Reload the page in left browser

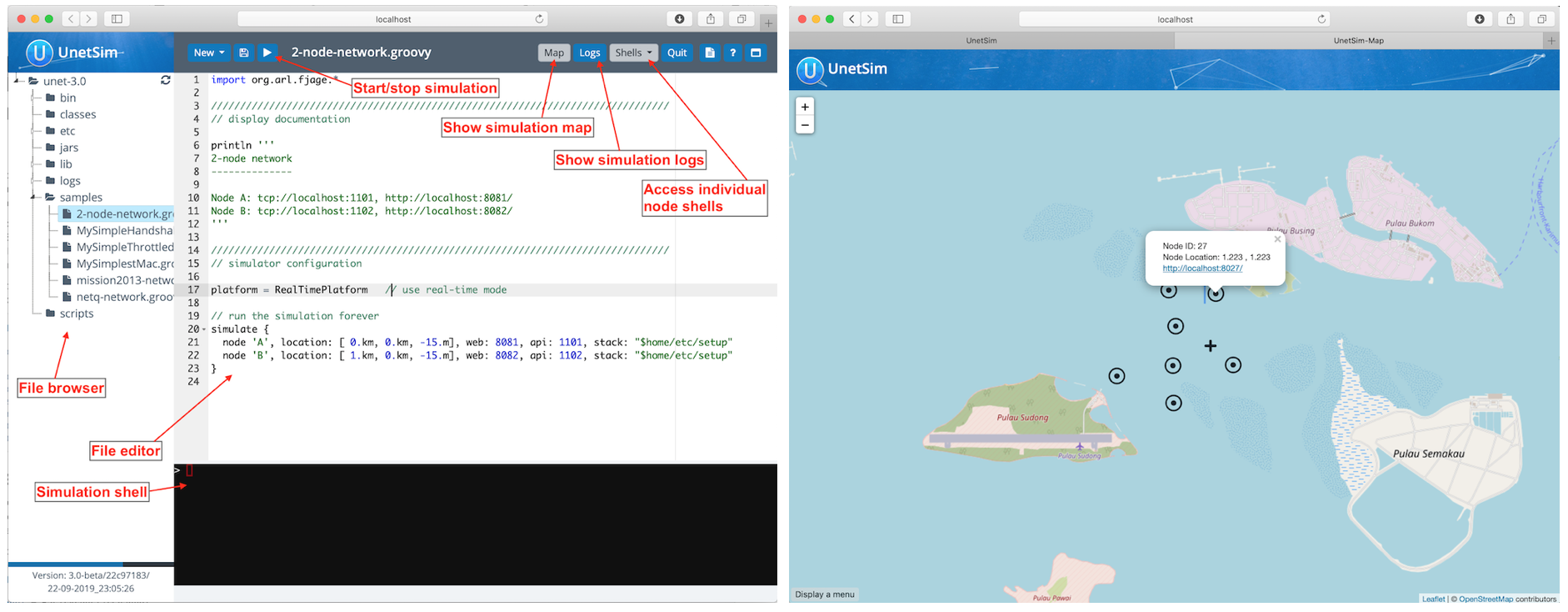[539, 19]
